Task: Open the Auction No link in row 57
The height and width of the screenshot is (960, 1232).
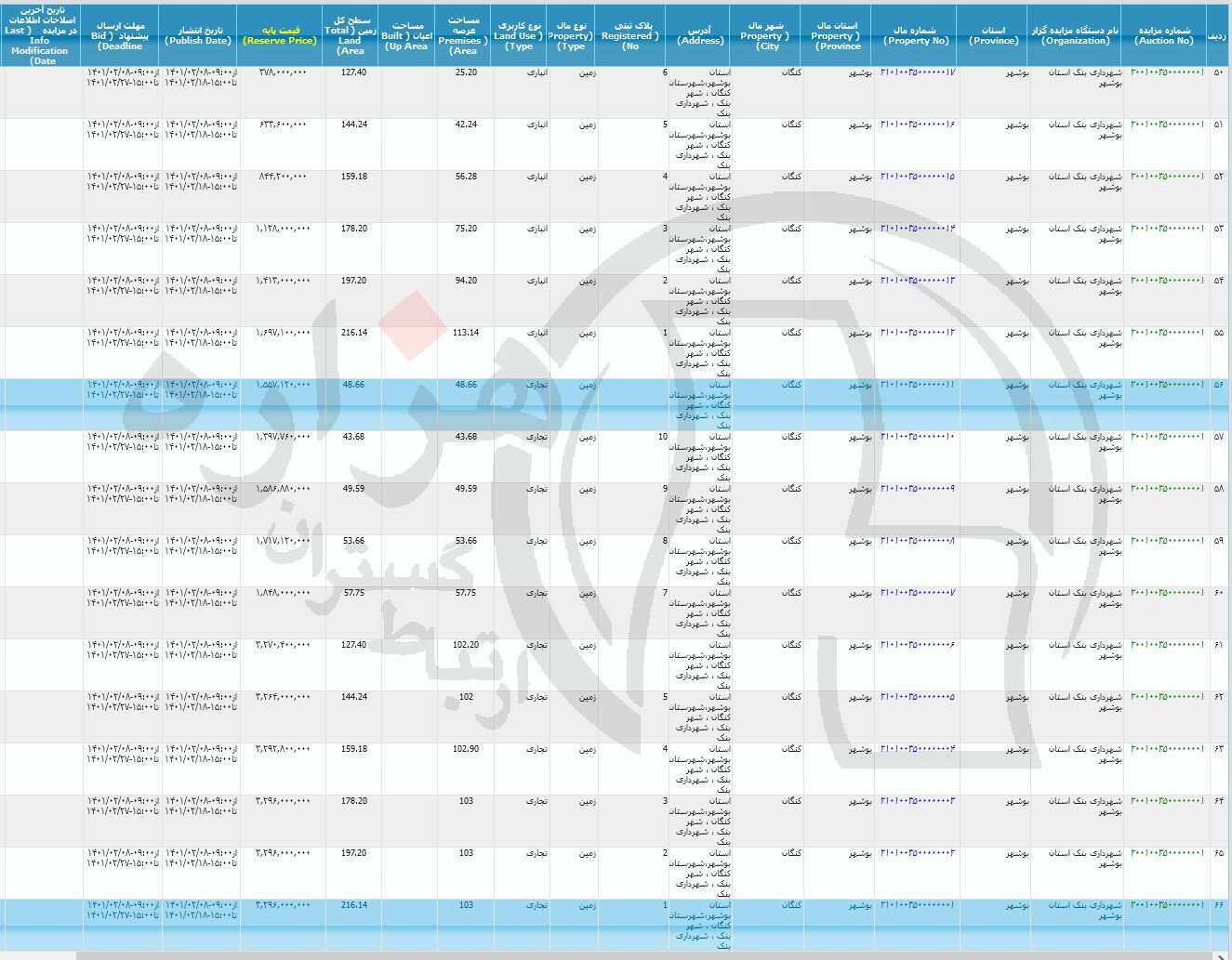Action: (x=1167, y=437)
